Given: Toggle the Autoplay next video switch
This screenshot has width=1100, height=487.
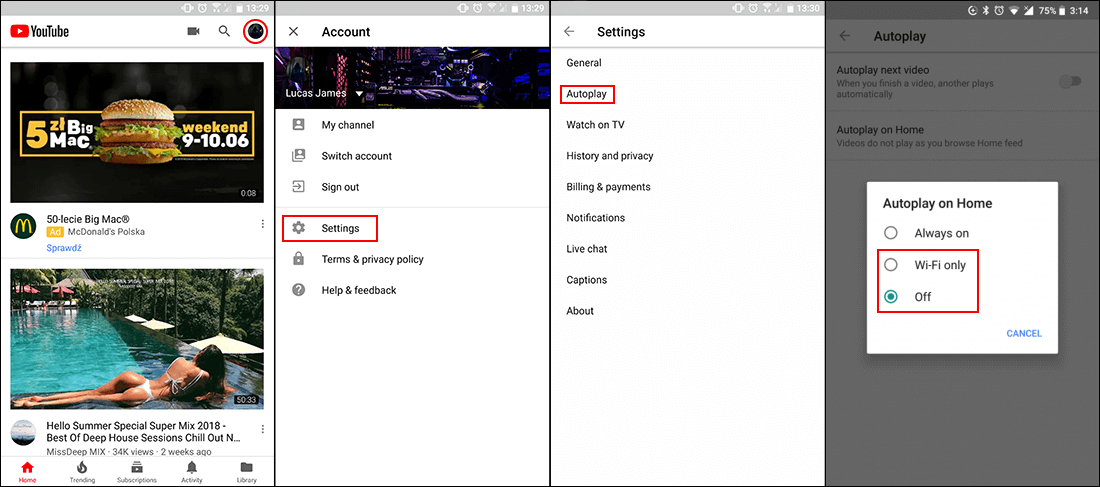Looking at the screenshot, I should click(x=1071, y=81).
